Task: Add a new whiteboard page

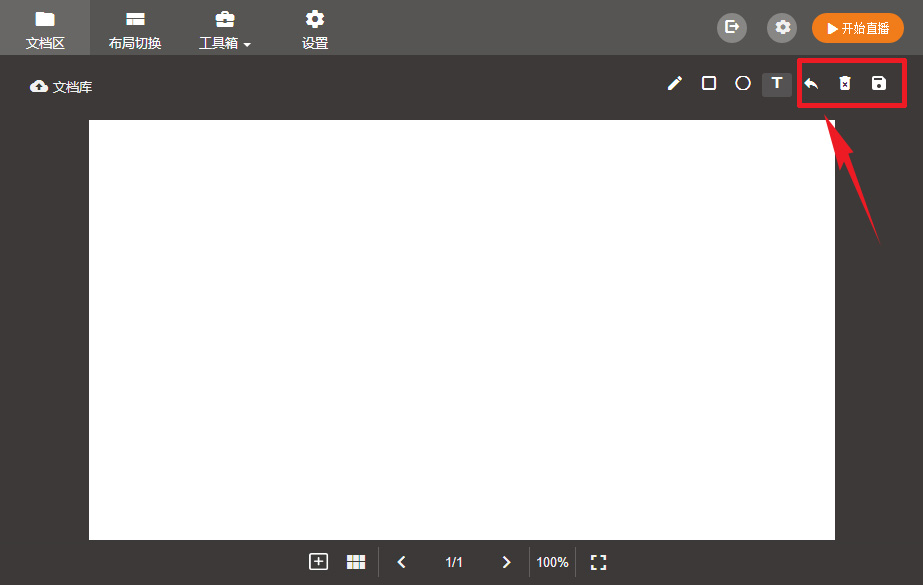Action: [x=318, y=562]
